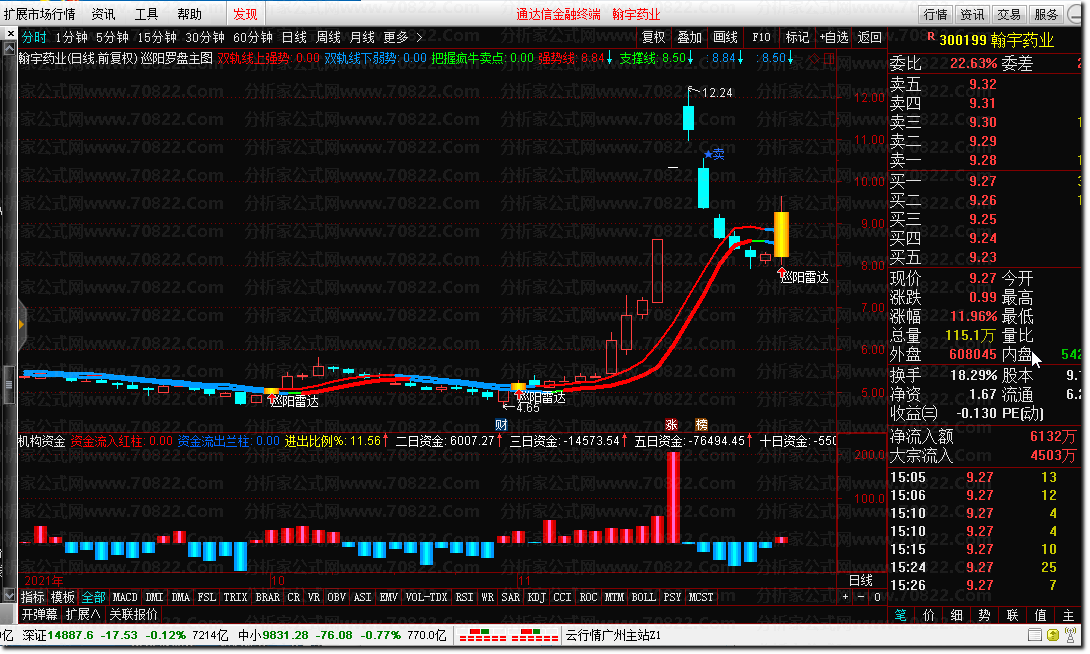1090x654 pixels.
Task: Click the yellow upload icon in status bar
Action: point(1052,635)
